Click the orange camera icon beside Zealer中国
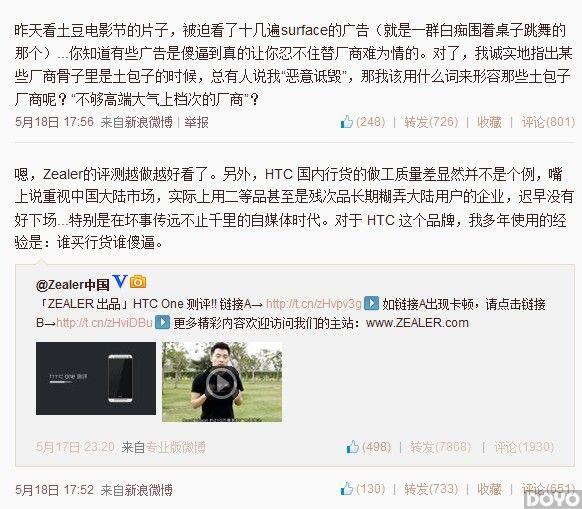The height and width of the screenshot is (509, 582). coord(138,282)
